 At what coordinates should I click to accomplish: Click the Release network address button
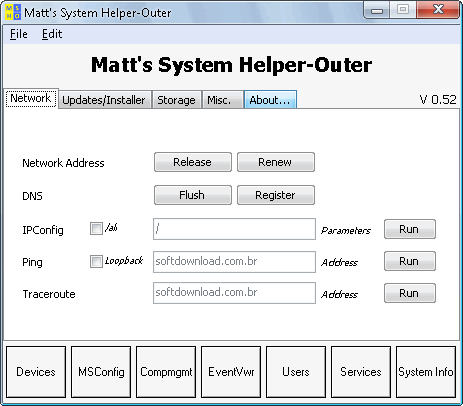(x=193, y=162)
